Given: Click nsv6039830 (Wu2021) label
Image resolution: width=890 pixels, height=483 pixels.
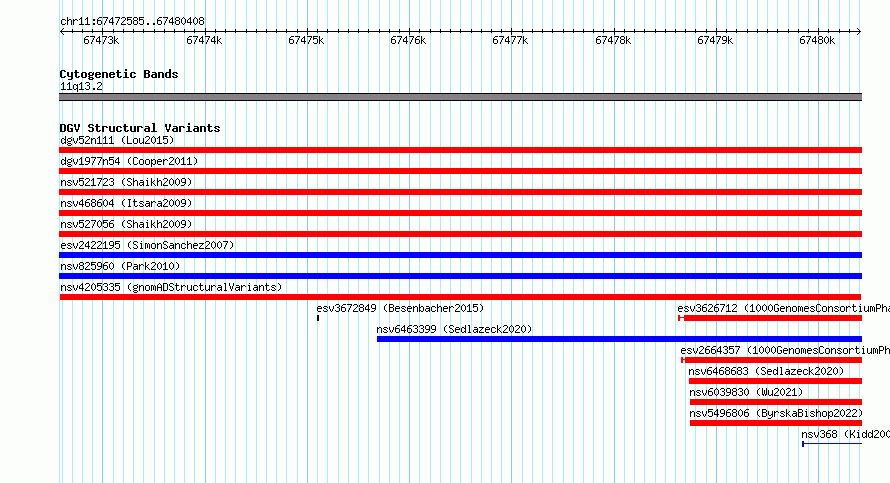Looking at the screenshot, I should point(746,392).
